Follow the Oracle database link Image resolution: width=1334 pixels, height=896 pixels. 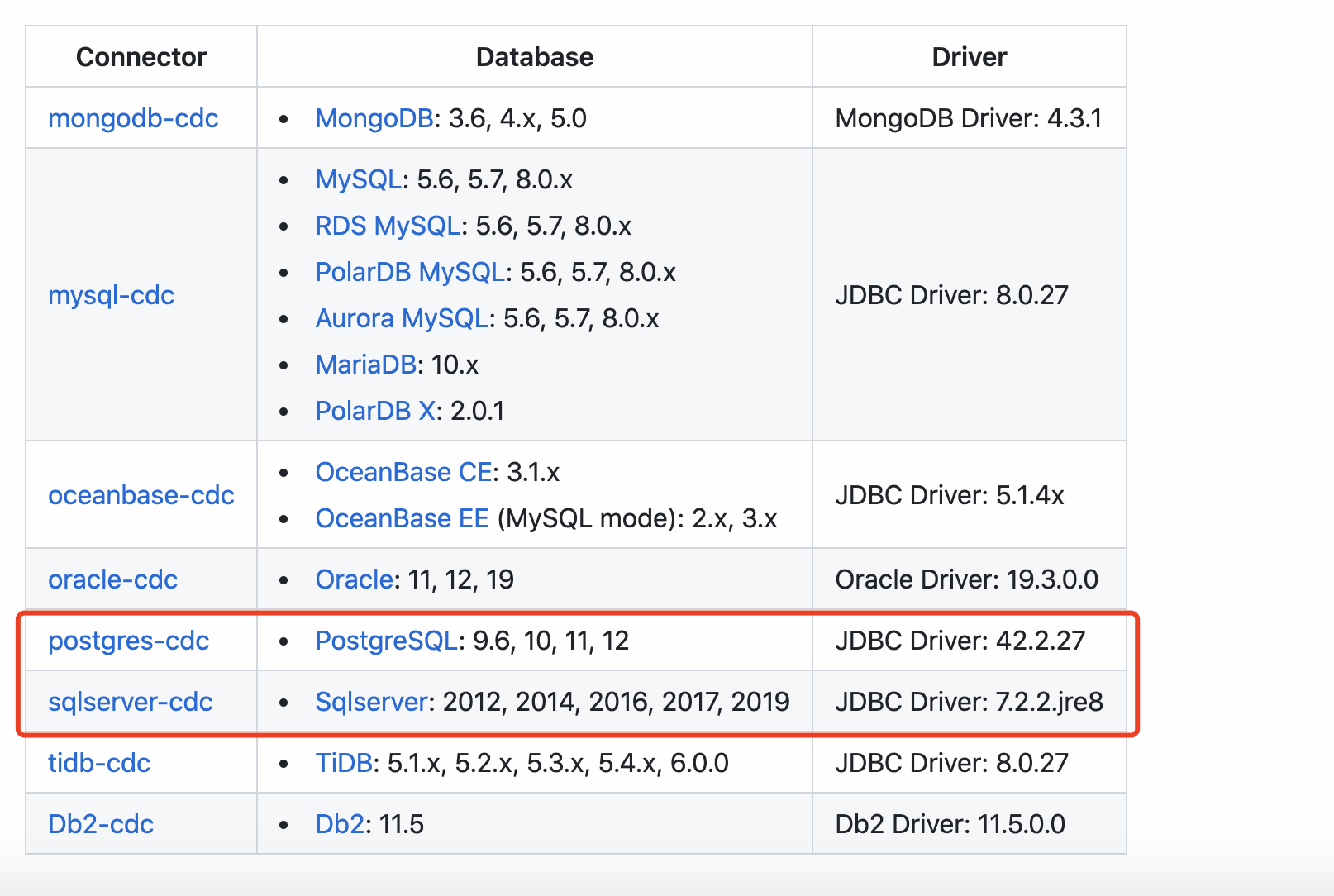pos(354,579)
